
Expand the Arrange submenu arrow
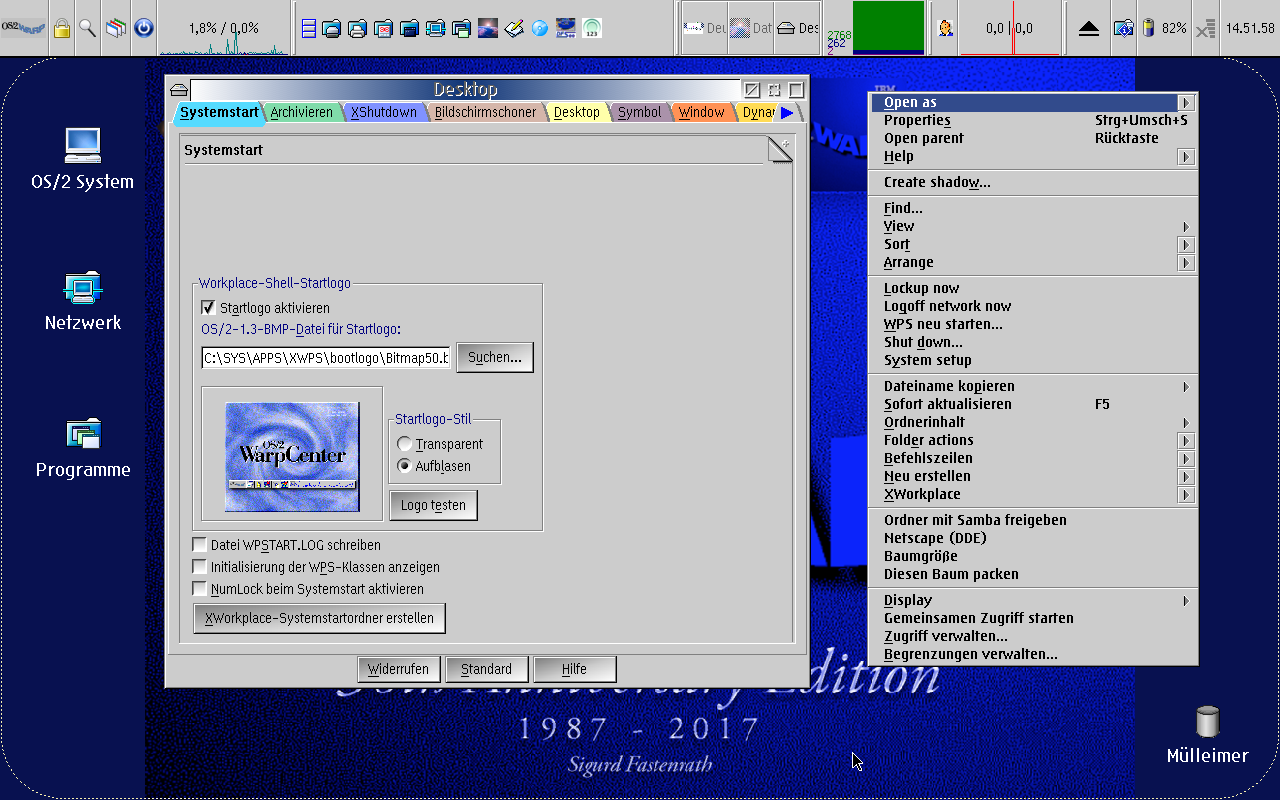pos(1186,263)
